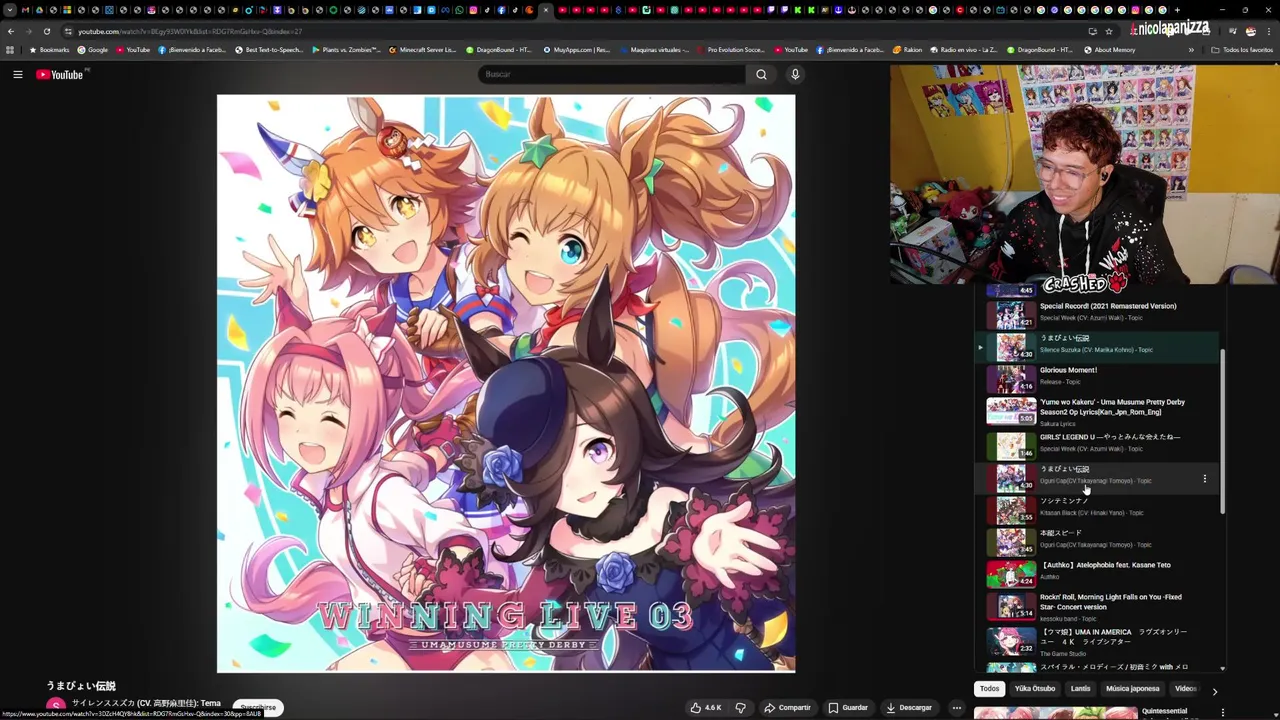Screen dimensions: 1280x720
Task: Open the Best Text-to-Speech bookmark
Action: click(269, 49)
